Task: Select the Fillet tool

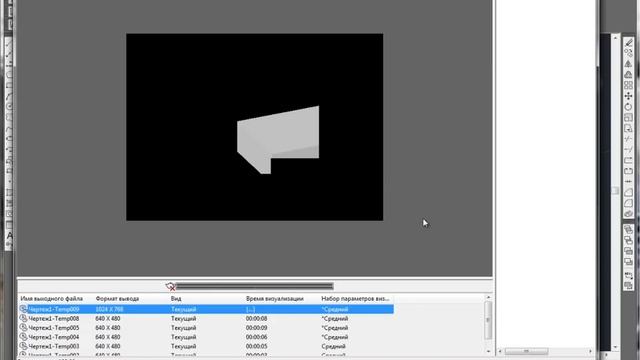Action: coord(629,203)
